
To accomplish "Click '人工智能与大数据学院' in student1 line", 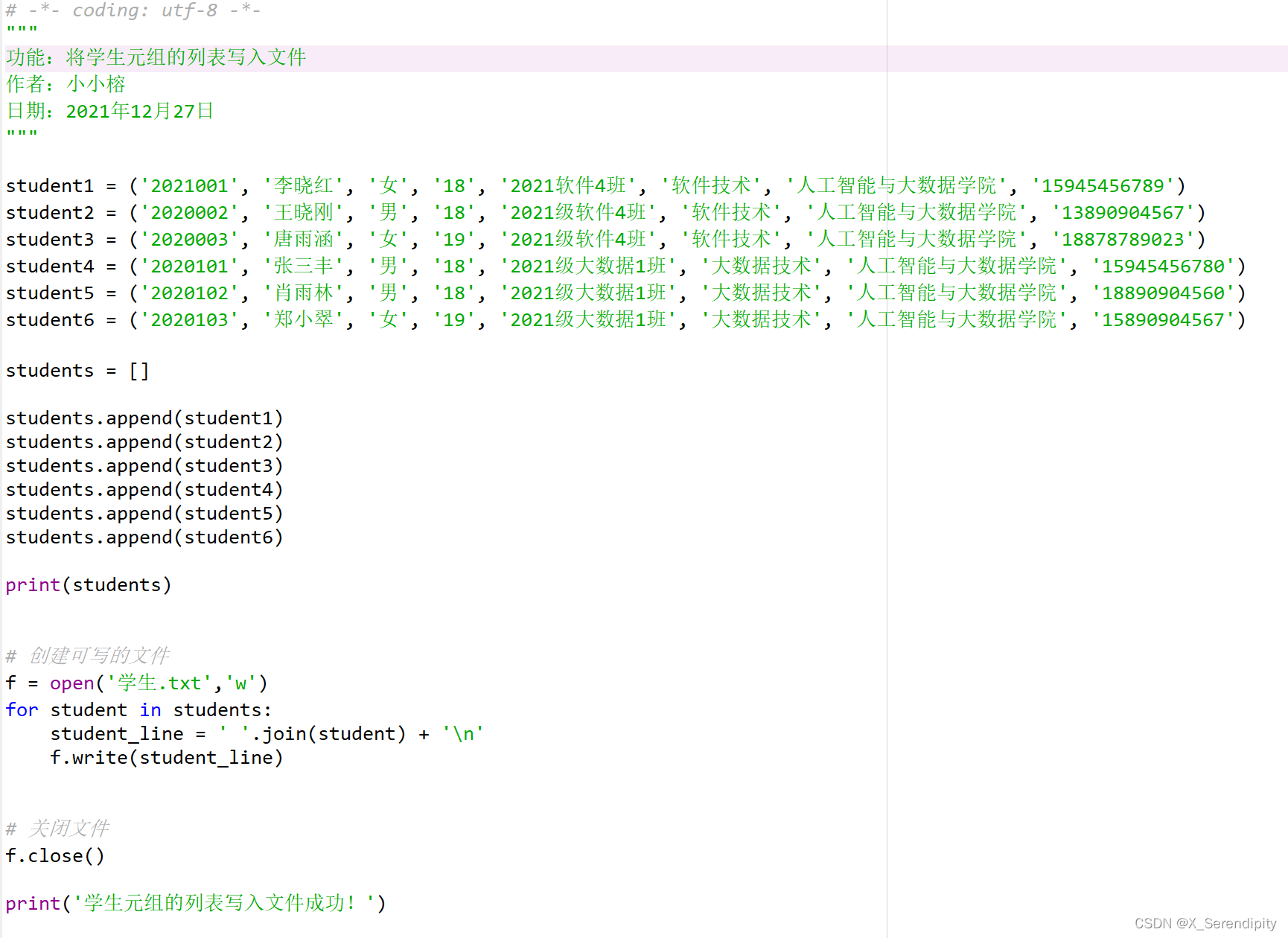I will click(896, 185).
